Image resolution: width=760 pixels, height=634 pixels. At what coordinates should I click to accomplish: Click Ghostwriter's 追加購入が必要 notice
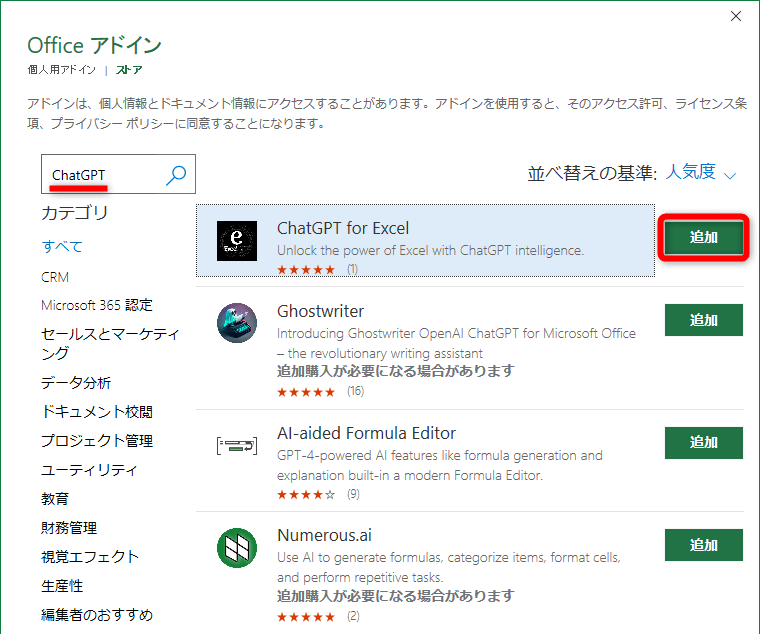coord(396,371)
